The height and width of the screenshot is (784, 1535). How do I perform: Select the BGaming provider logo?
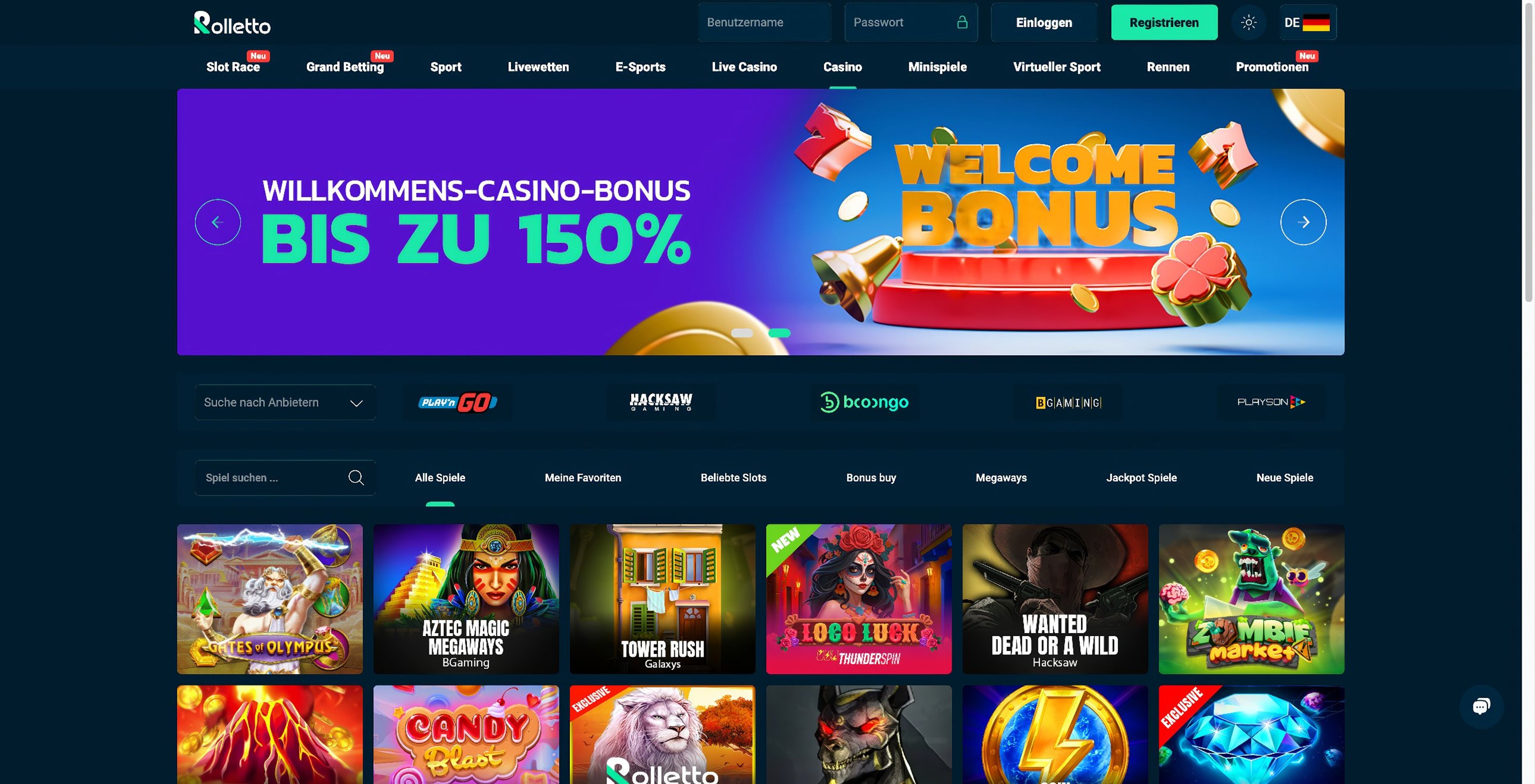click(x=1069, y=403)
